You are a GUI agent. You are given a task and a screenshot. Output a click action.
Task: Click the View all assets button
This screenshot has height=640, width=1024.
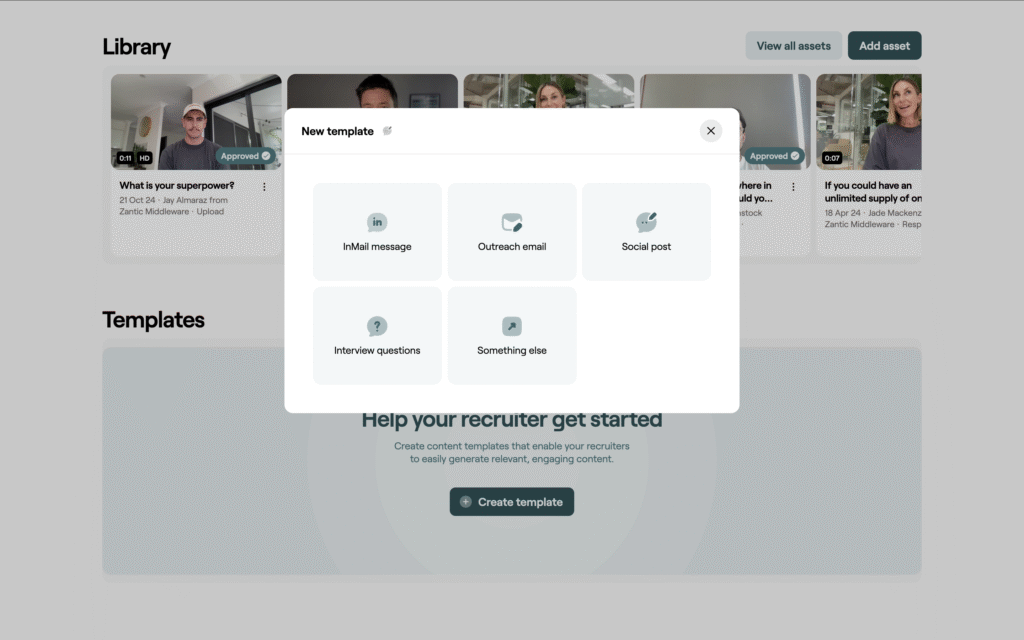pos(793,46)
